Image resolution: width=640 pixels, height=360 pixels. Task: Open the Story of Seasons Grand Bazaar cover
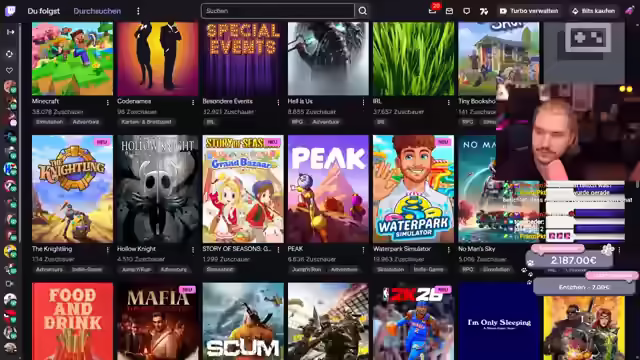(243, 189)
